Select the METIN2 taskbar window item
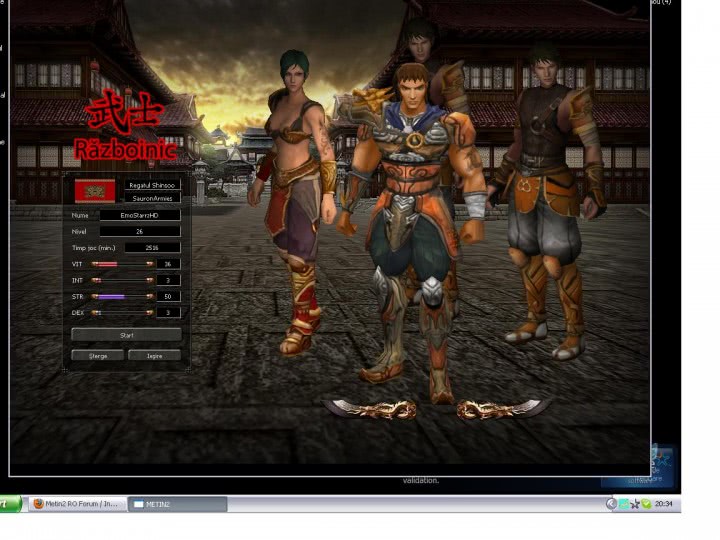Viewport: 720px width, 540px height. click(177, 504)
